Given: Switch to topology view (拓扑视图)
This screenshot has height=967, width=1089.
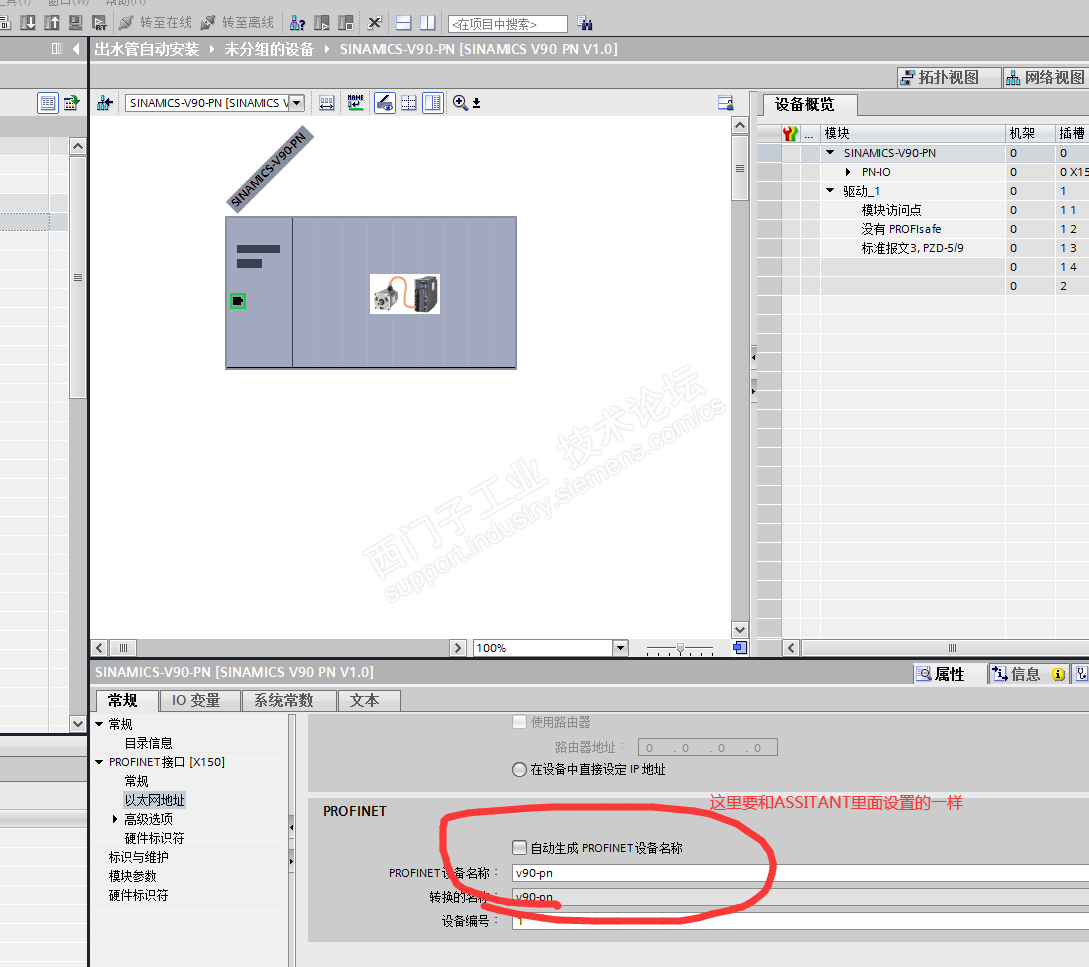Looking at the screenshot, I should 949,77.
